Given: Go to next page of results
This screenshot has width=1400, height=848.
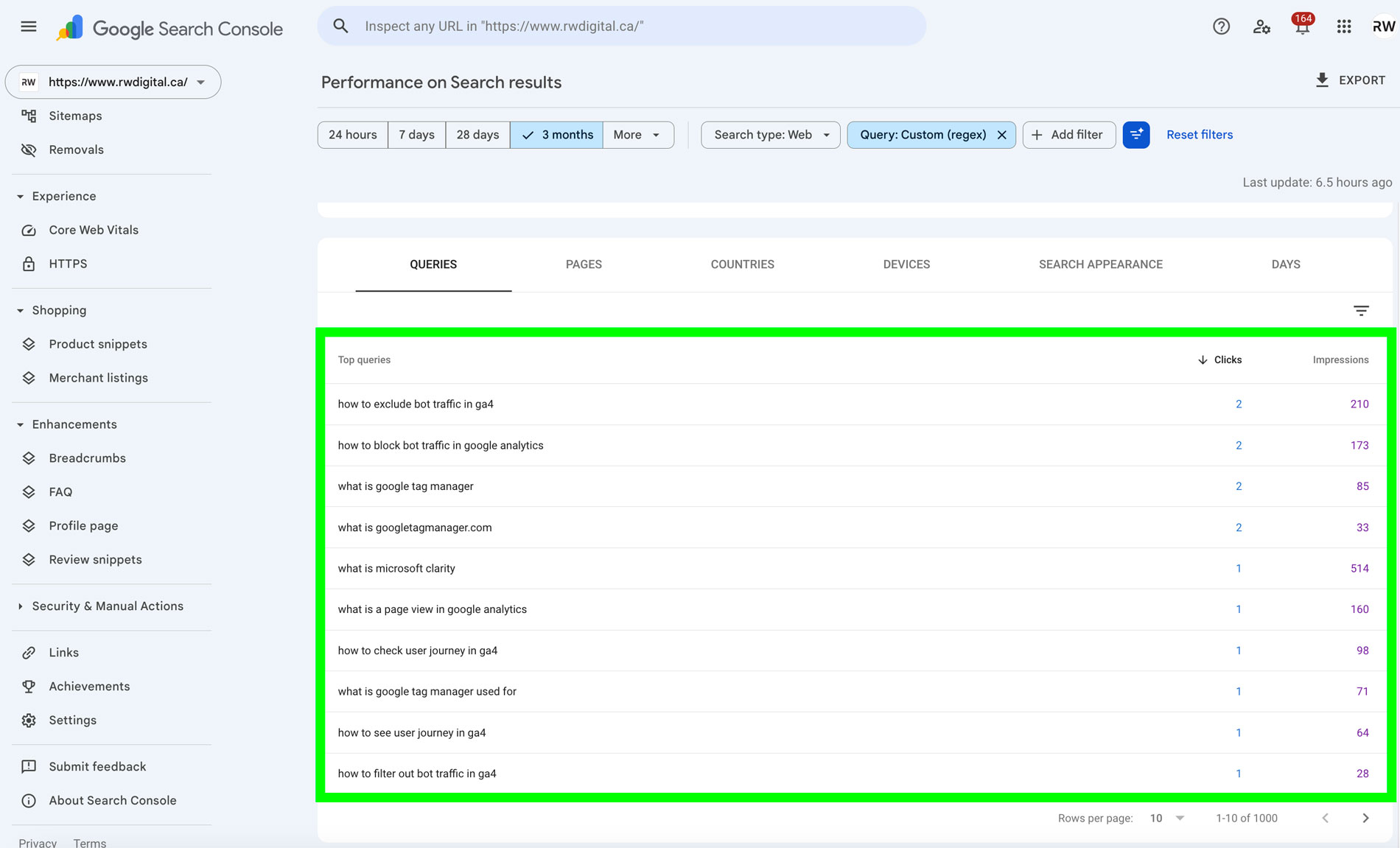Looking at the screenshot, I should (1365, 818).
